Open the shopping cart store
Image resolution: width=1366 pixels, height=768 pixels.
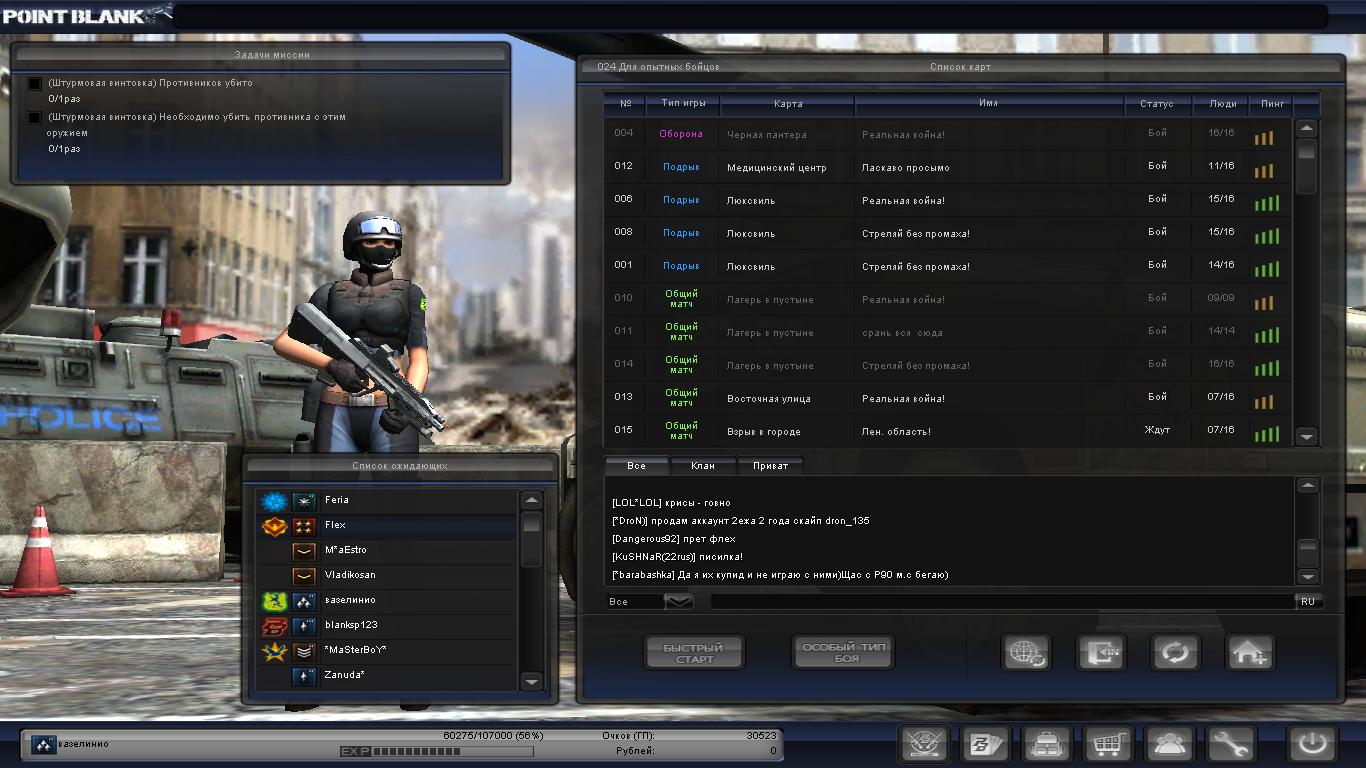[x=1107, y=745]
